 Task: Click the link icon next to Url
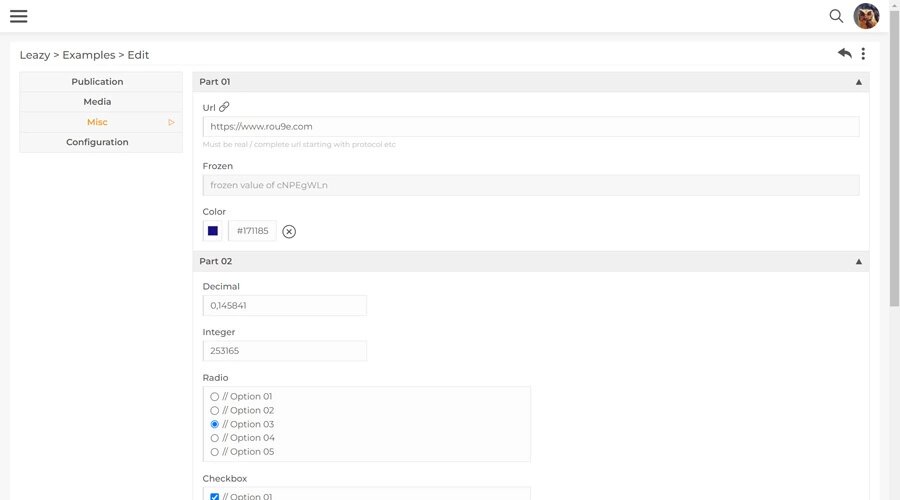(224, 107)
